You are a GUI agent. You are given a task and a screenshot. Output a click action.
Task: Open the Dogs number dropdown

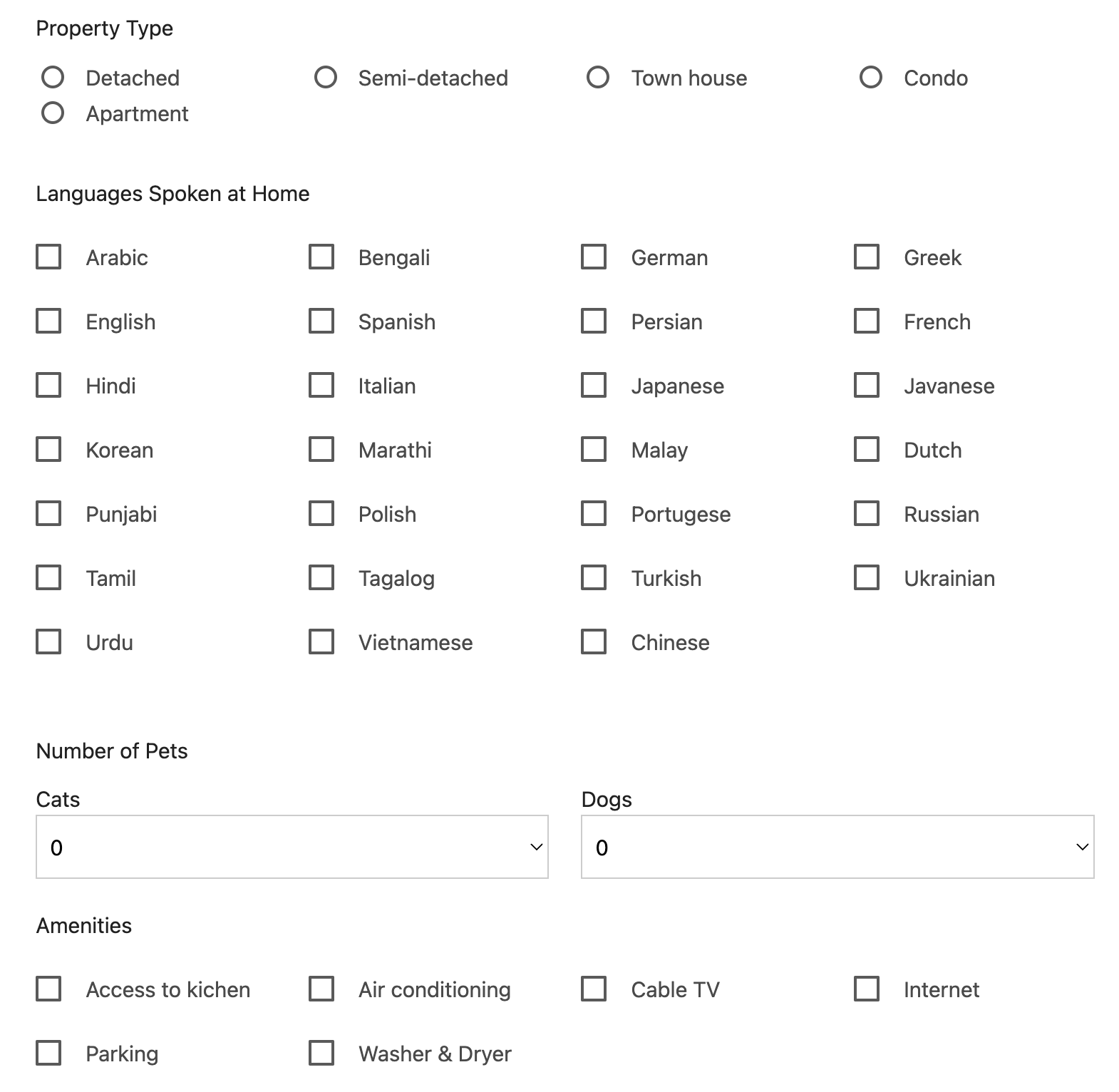tap(837, 847)
